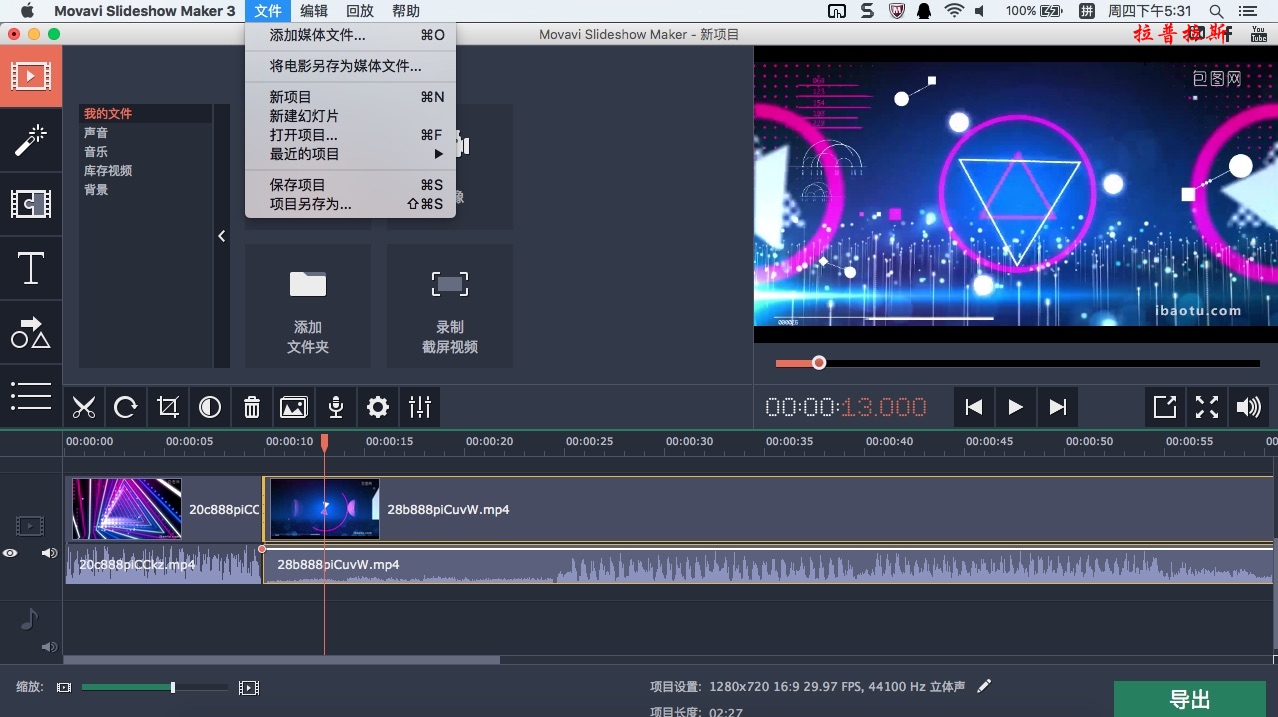1278x717 pixels.
Task: Choose Save Project (保存项目) entry
Action: [x=350, y=185]
